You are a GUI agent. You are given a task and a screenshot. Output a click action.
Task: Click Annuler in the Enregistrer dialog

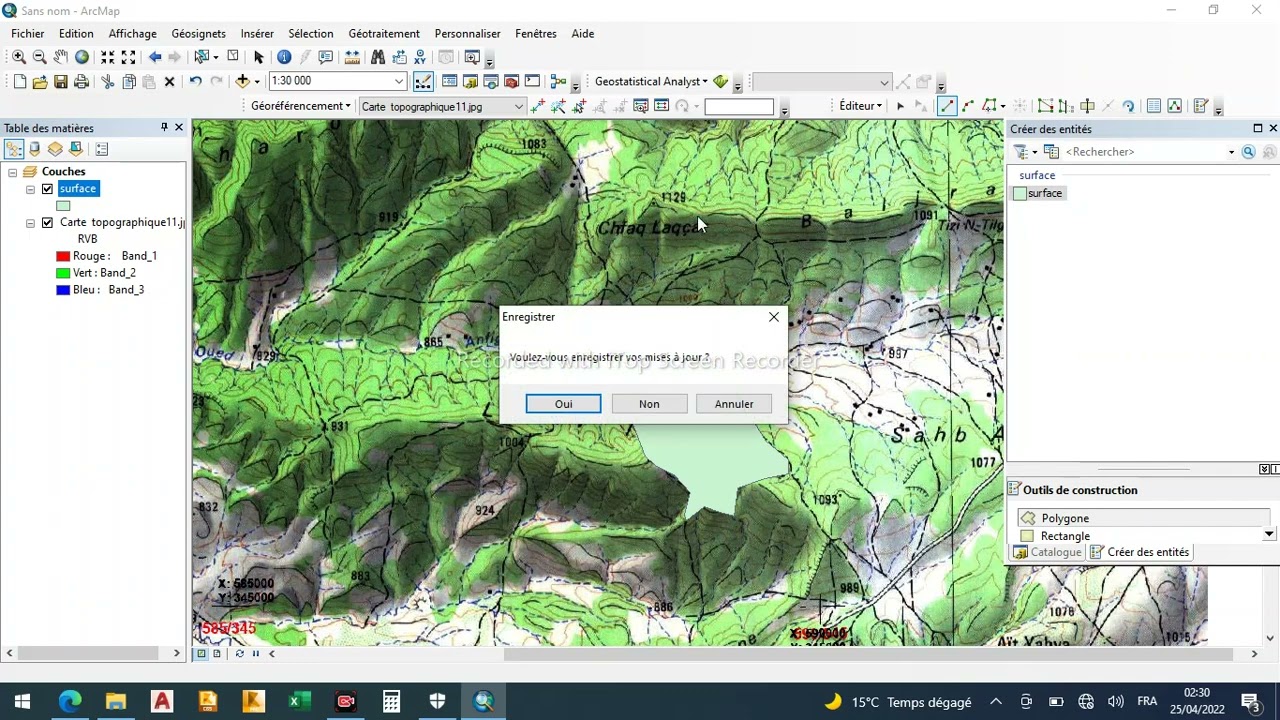[x=734, y=404]
